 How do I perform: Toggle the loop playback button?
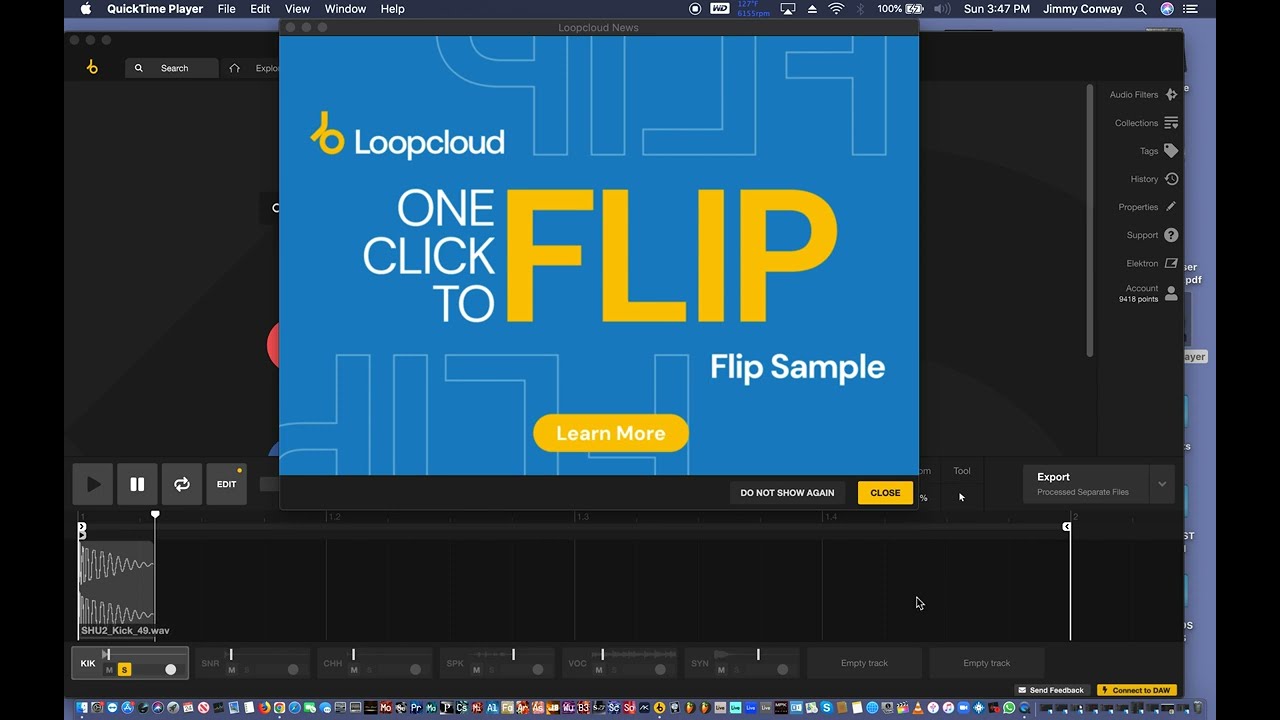pyautogui.click(x=182, y=484)
